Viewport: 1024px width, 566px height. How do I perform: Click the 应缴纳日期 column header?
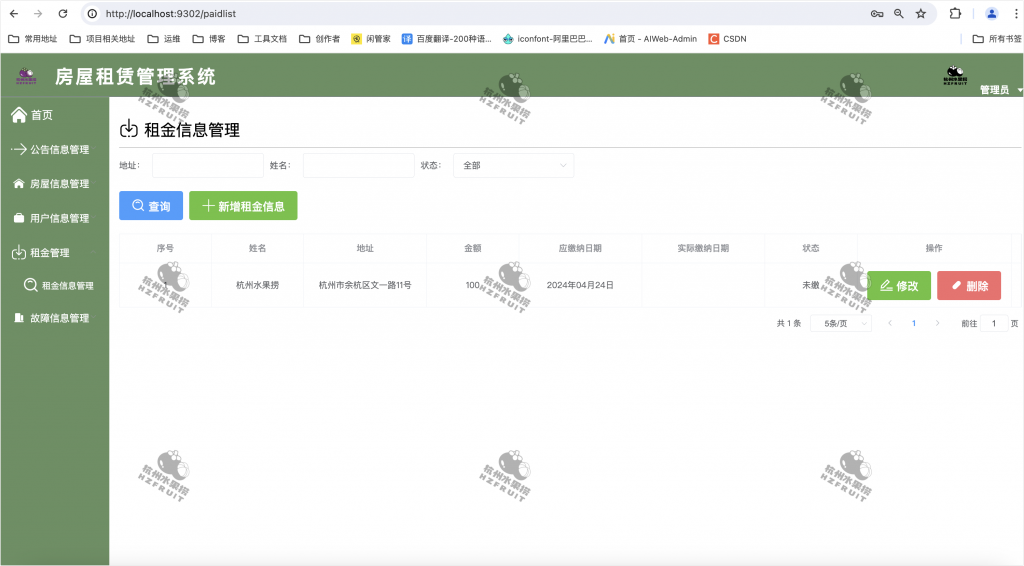tap(580, 248)
